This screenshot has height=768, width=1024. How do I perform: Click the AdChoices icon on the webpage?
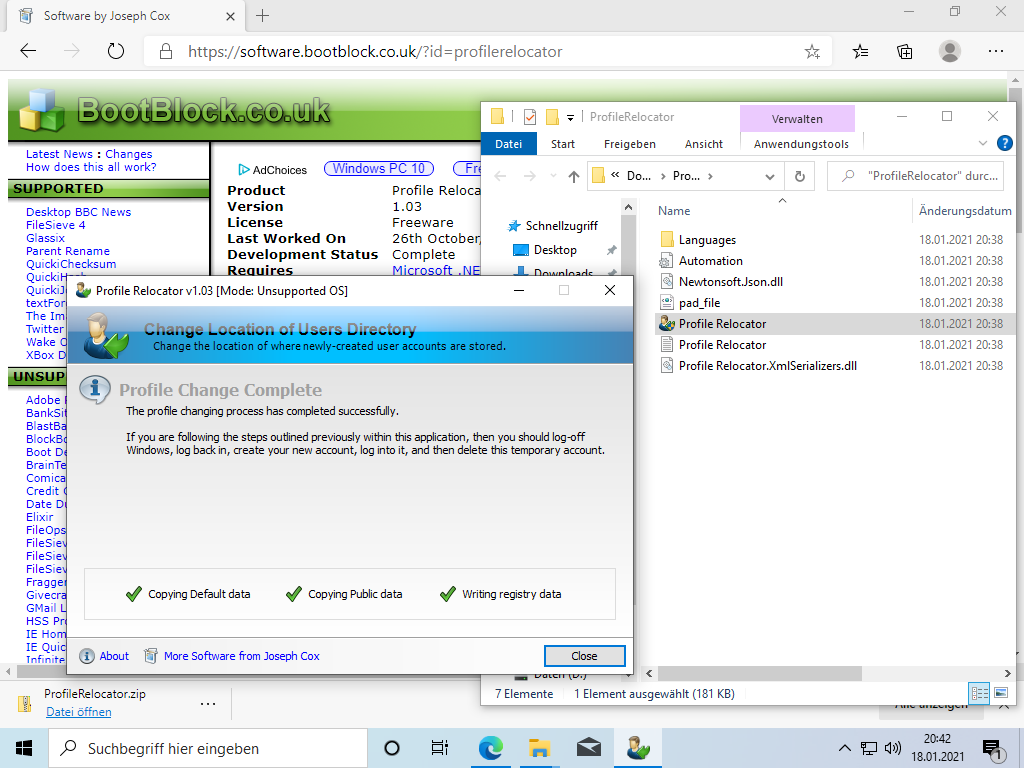(x=244, y=170)
